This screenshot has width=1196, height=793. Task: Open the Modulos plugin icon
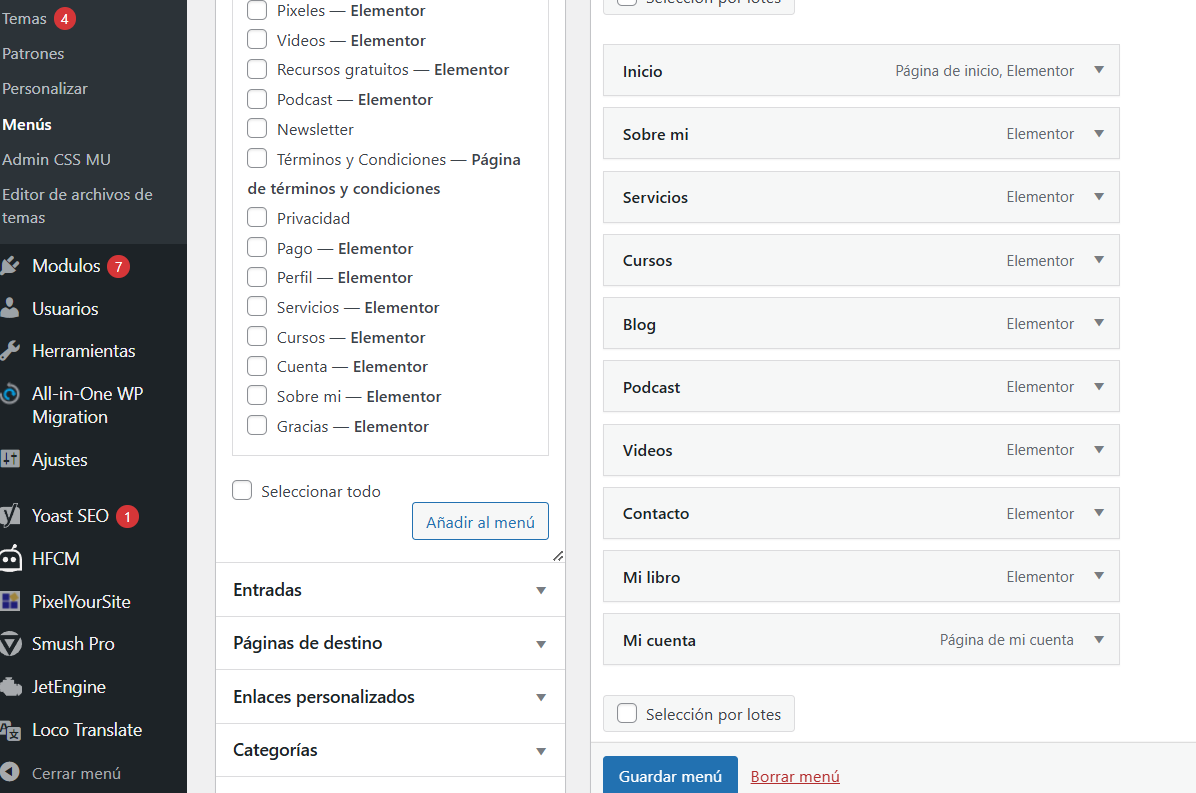pos(10,266)
